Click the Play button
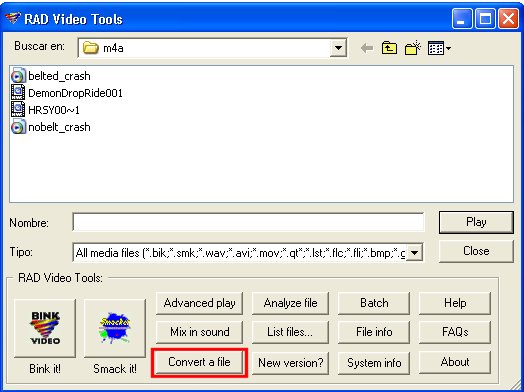This screenshot has height=392, width=524. click(476, 222)
